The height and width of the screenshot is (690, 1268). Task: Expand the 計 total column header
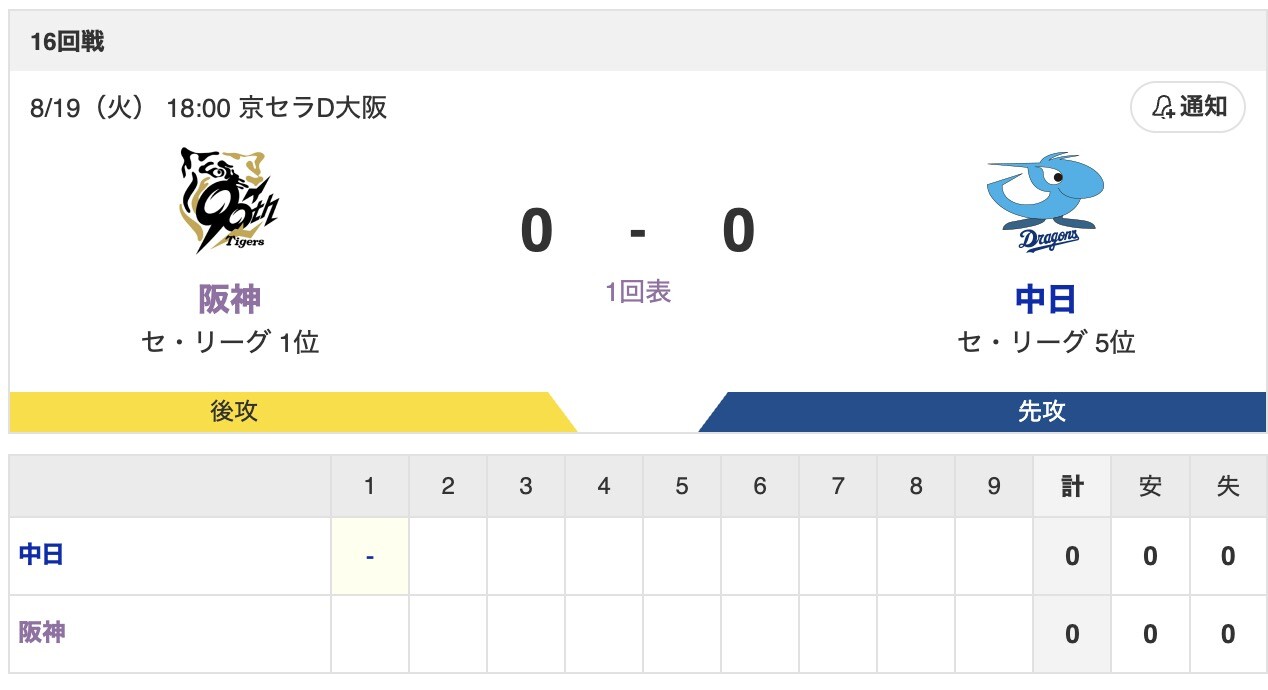(x=1071, y=487)
